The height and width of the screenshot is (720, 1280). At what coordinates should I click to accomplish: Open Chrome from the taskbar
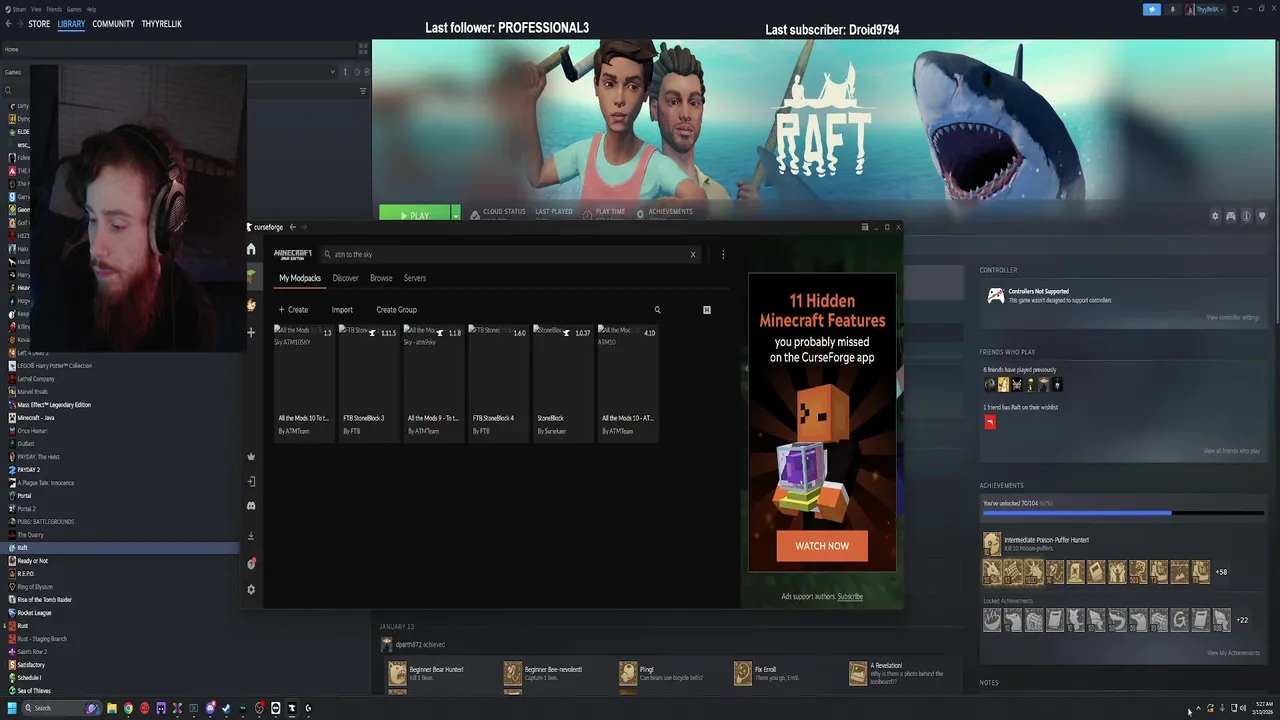coord(128,708)
